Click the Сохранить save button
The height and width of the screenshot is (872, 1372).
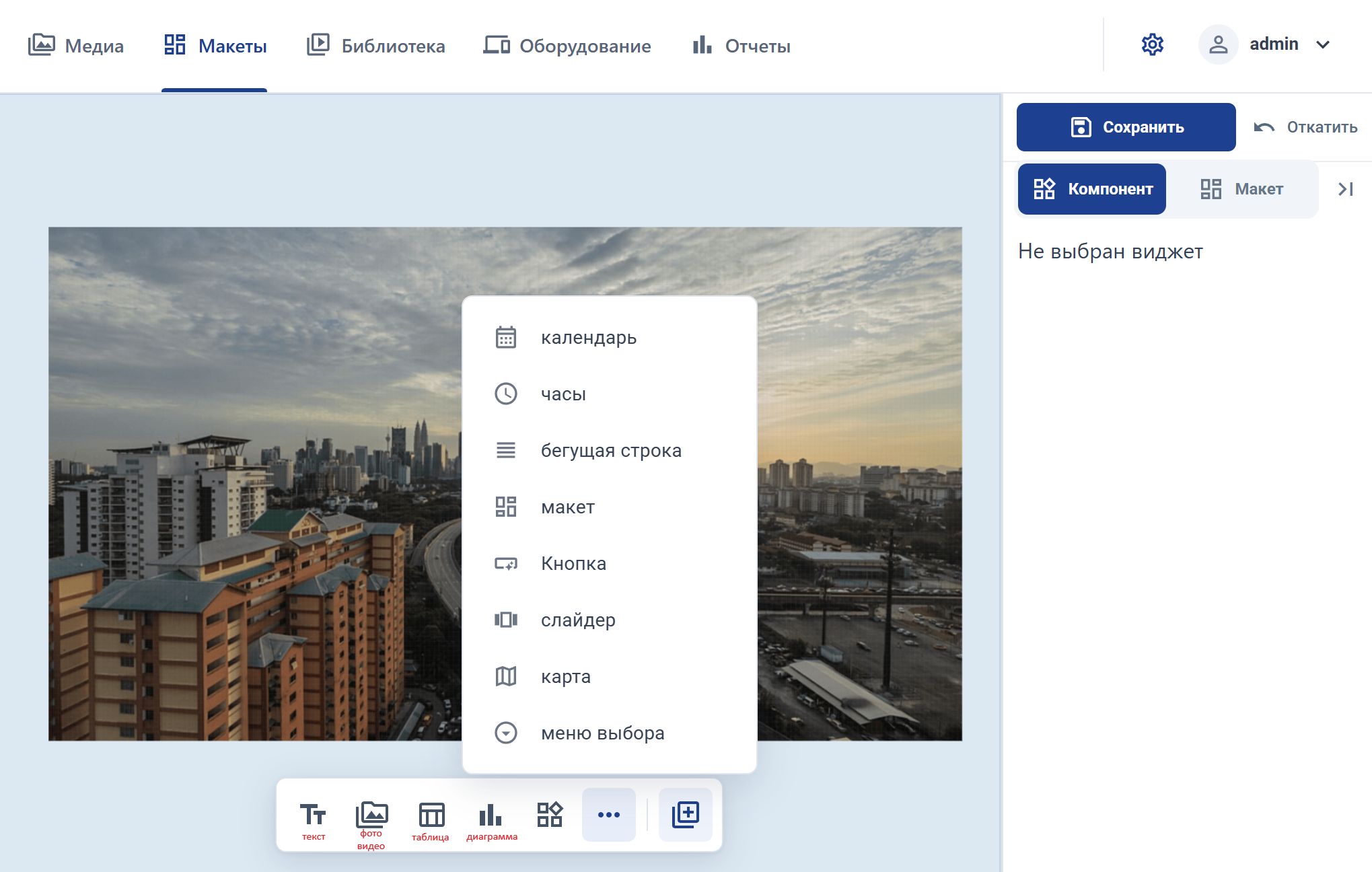click(1126, 127)
